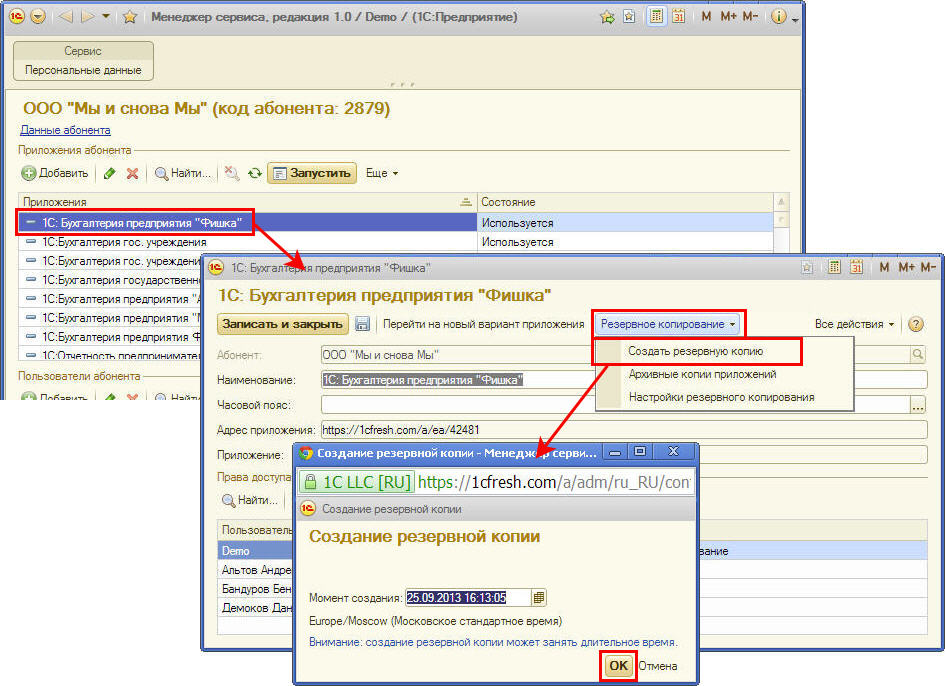Click Добавить in the applications toolbar
This screenshot has height=686, width=945.
(x=55, y=174)
